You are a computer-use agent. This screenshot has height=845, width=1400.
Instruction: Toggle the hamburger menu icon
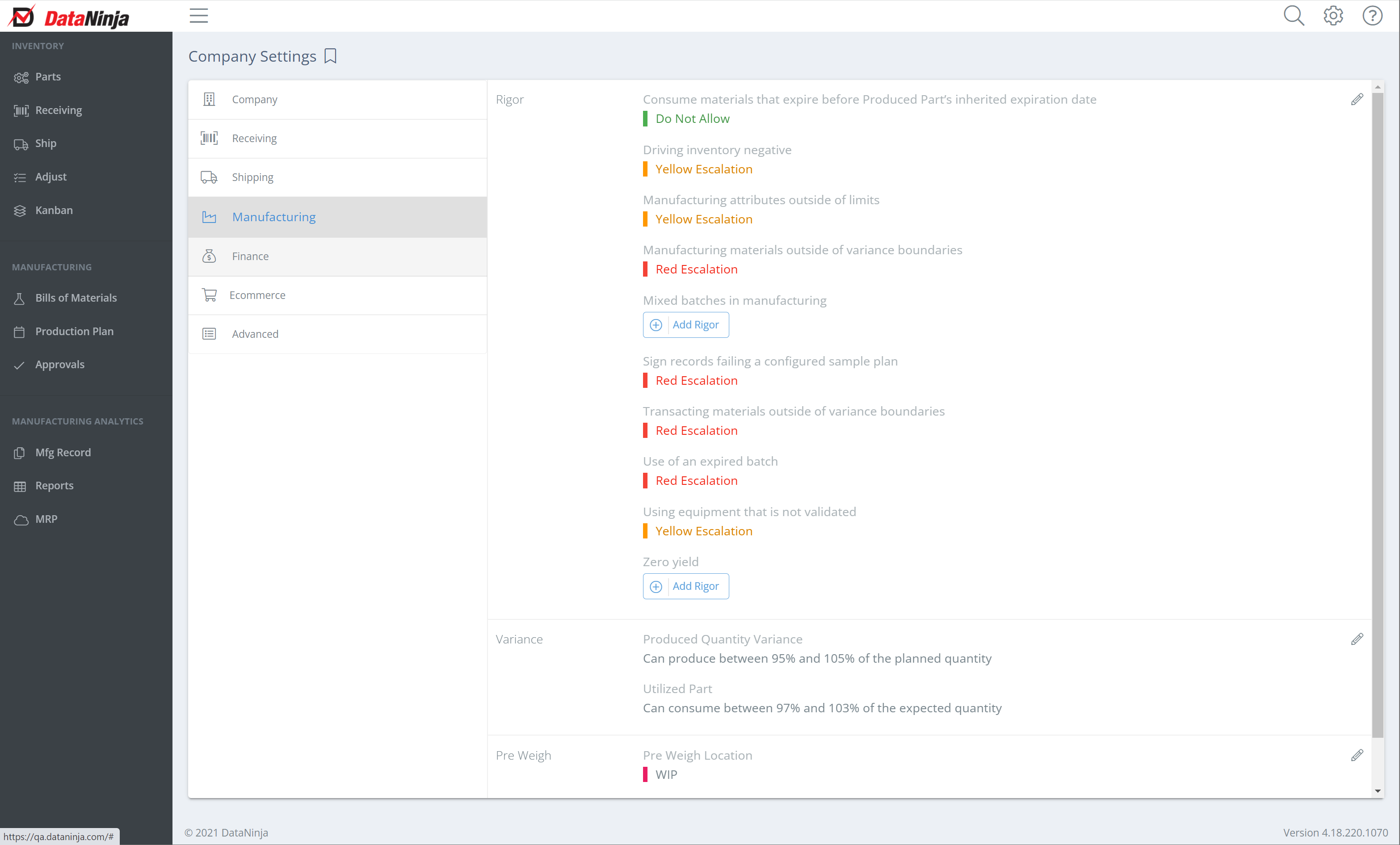click(x=198, y=15)
